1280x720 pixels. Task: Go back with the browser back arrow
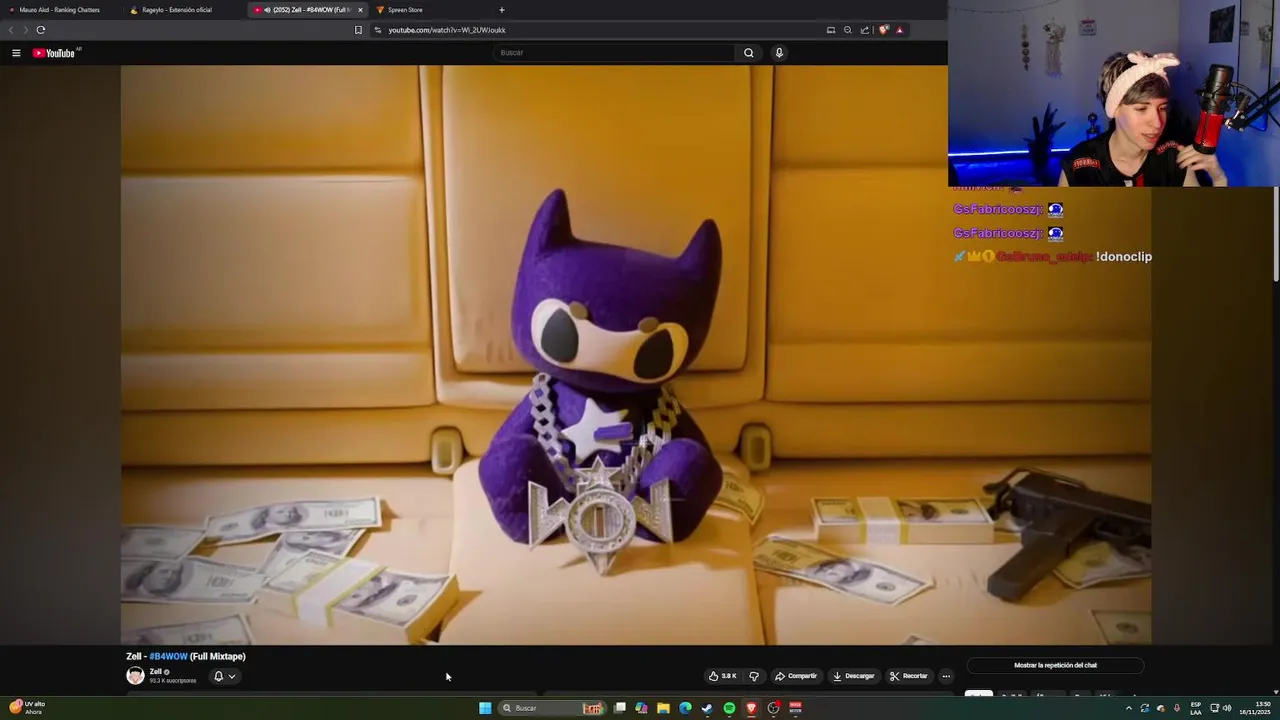coord(12,30)
